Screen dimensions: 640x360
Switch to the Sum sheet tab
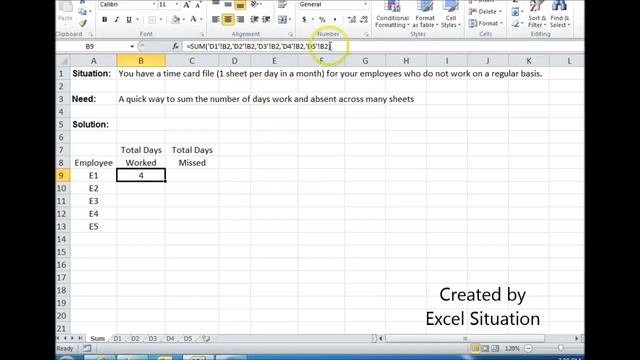click(98, 338)
